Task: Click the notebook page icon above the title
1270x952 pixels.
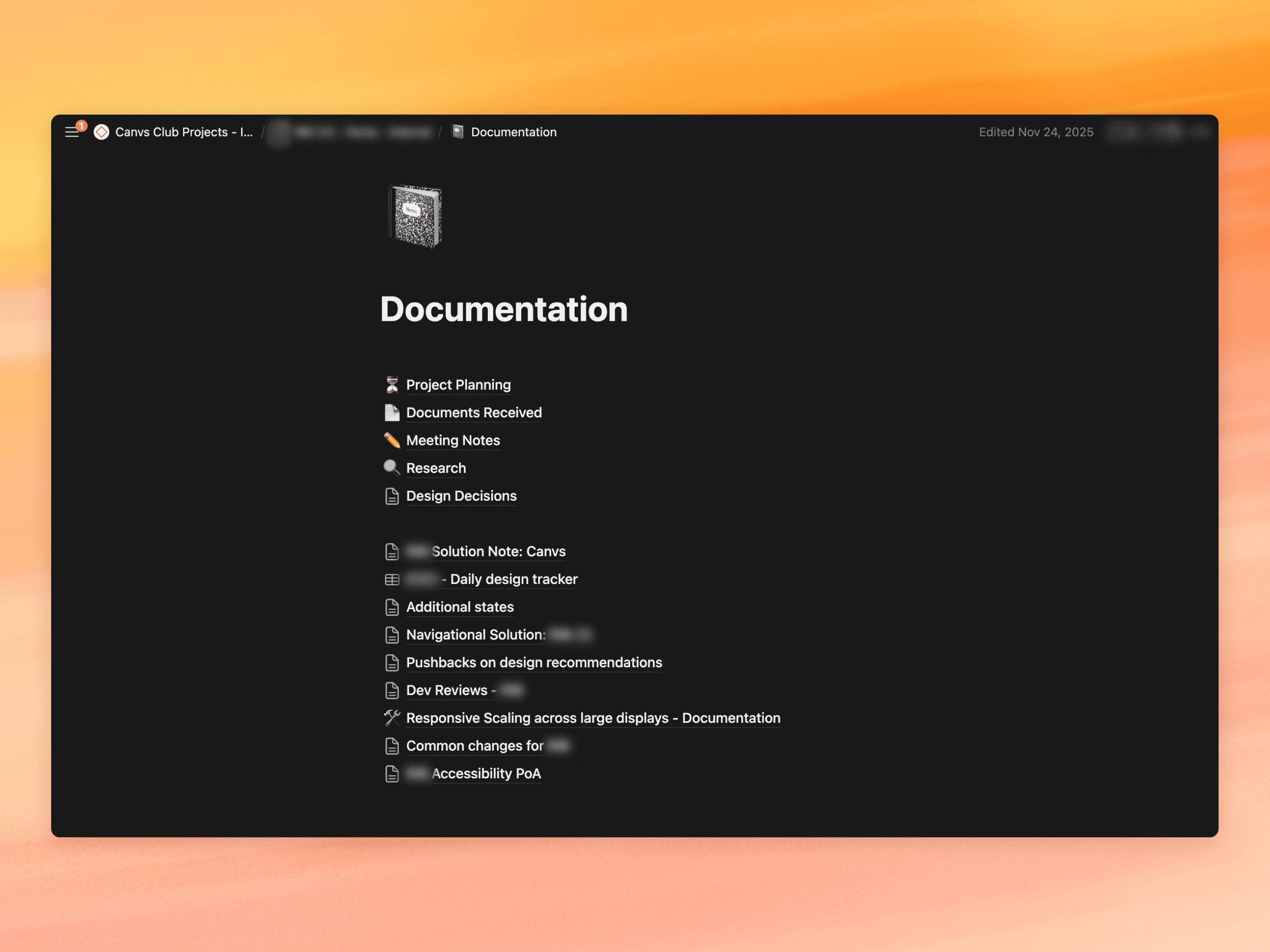Action: [415, 216]
